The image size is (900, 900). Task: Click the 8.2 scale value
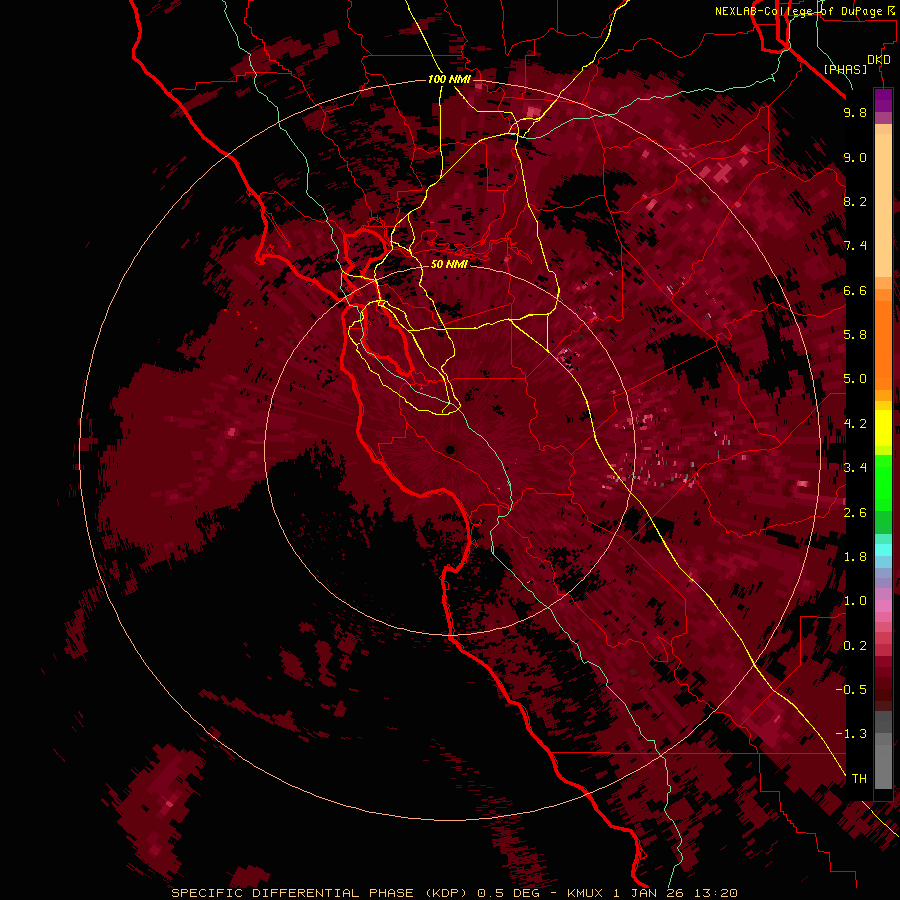[855, 201]
